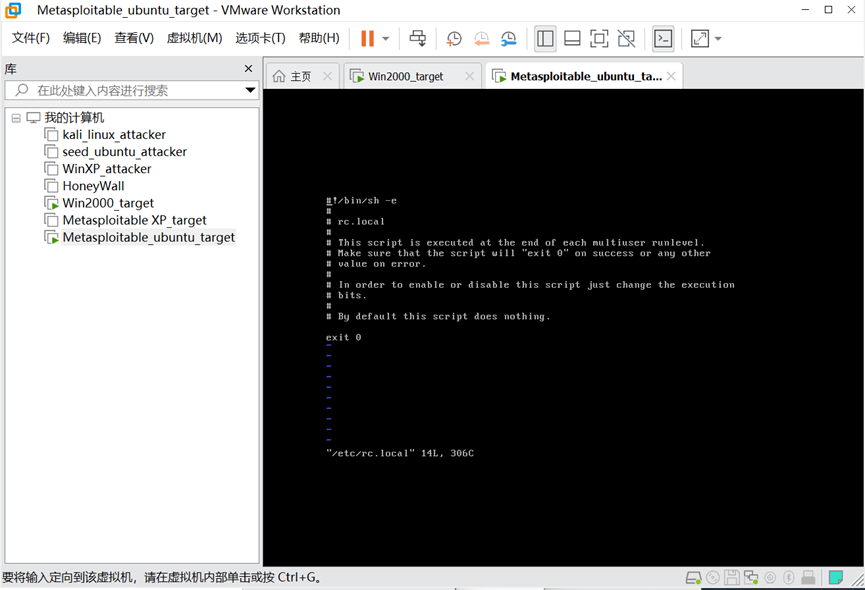Open the 虚拟机(M) menu
Image resolution: width=865 pixels, height=590 pixels.
coord(195,38)
